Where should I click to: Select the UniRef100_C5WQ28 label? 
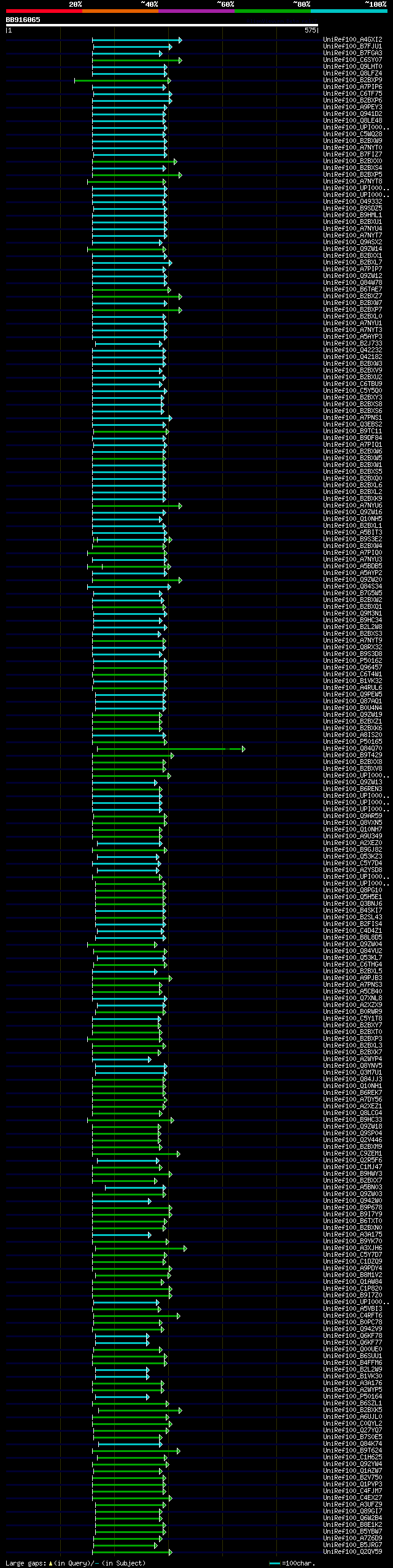click(x=352, y=134)
